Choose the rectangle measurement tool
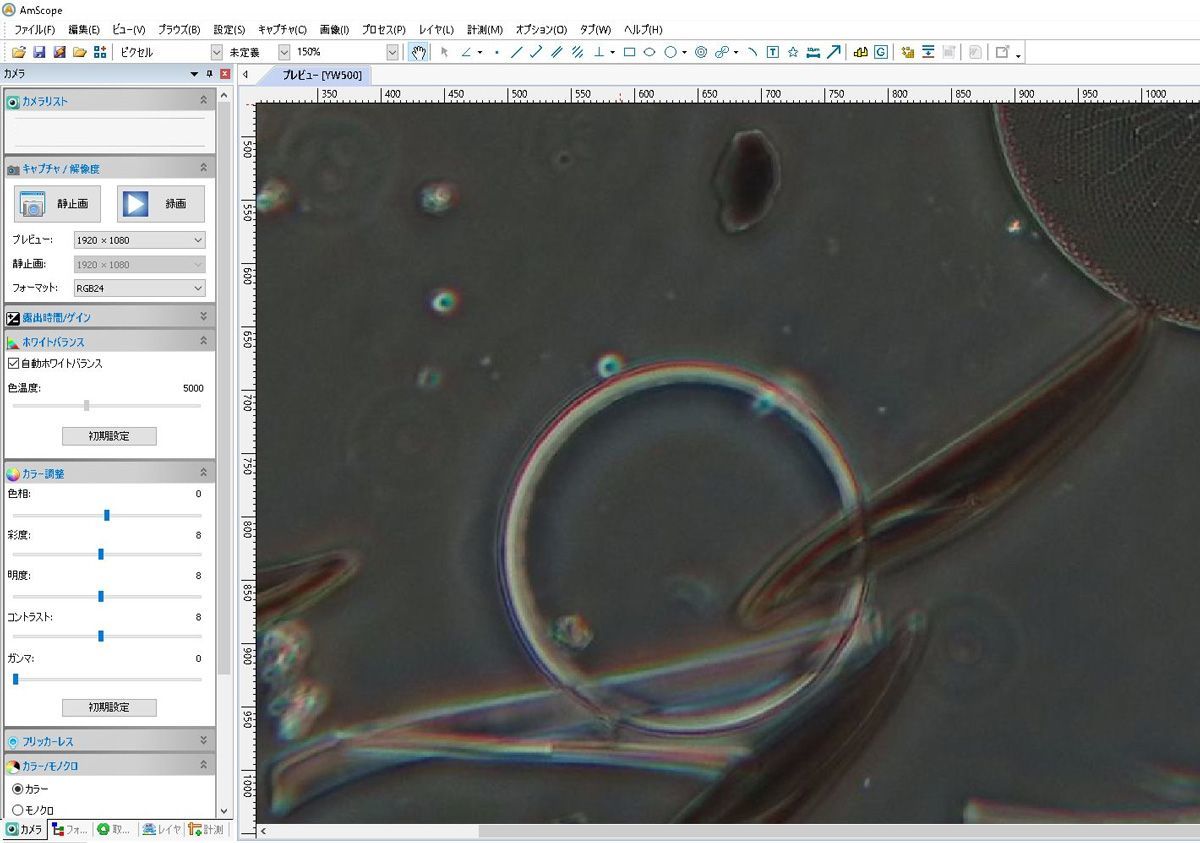 click(x=627, y=52)
